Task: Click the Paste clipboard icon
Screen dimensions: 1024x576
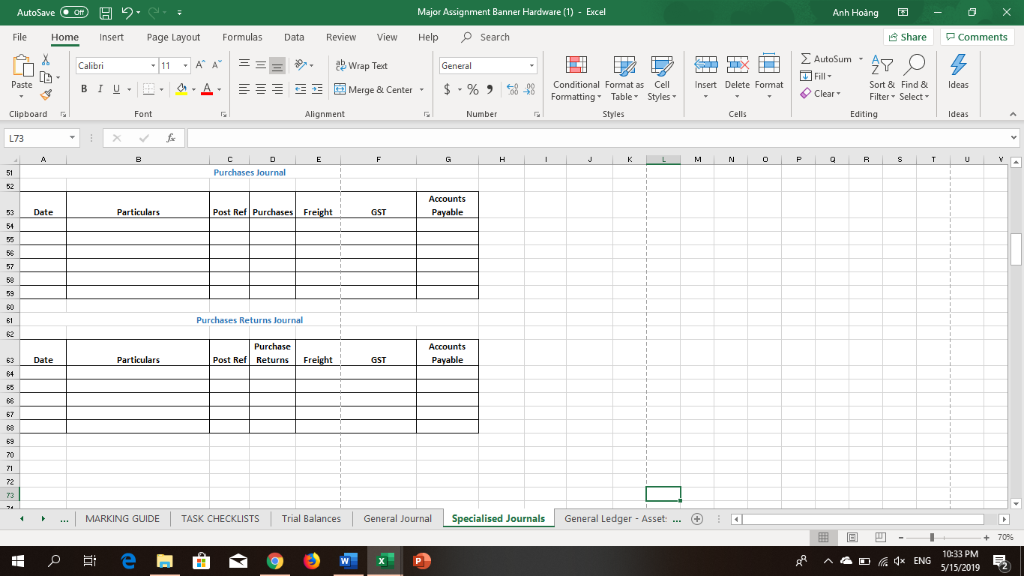Action: [22, 66]
